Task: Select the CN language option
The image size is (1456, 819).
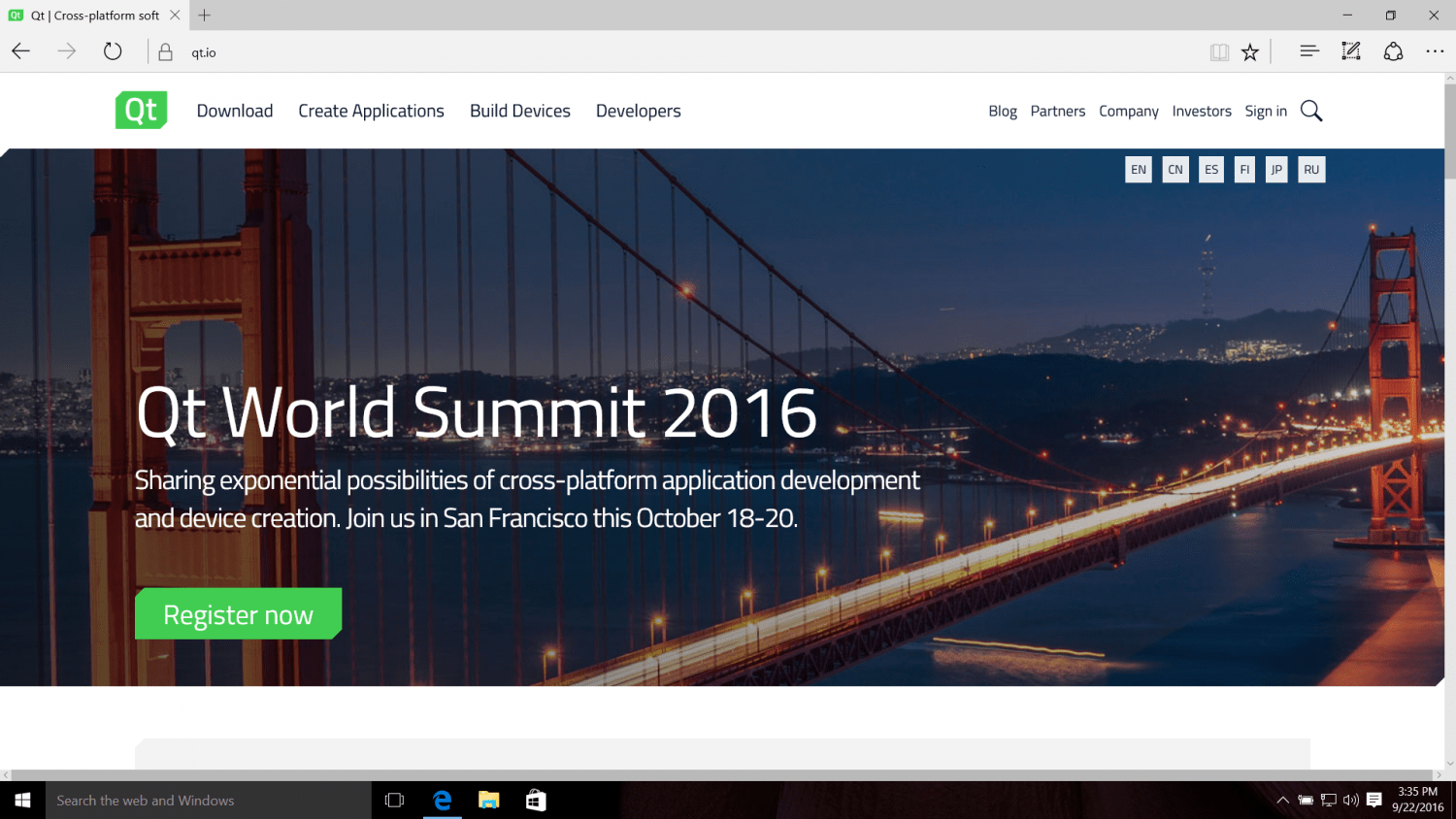Action: point(1175,169)
